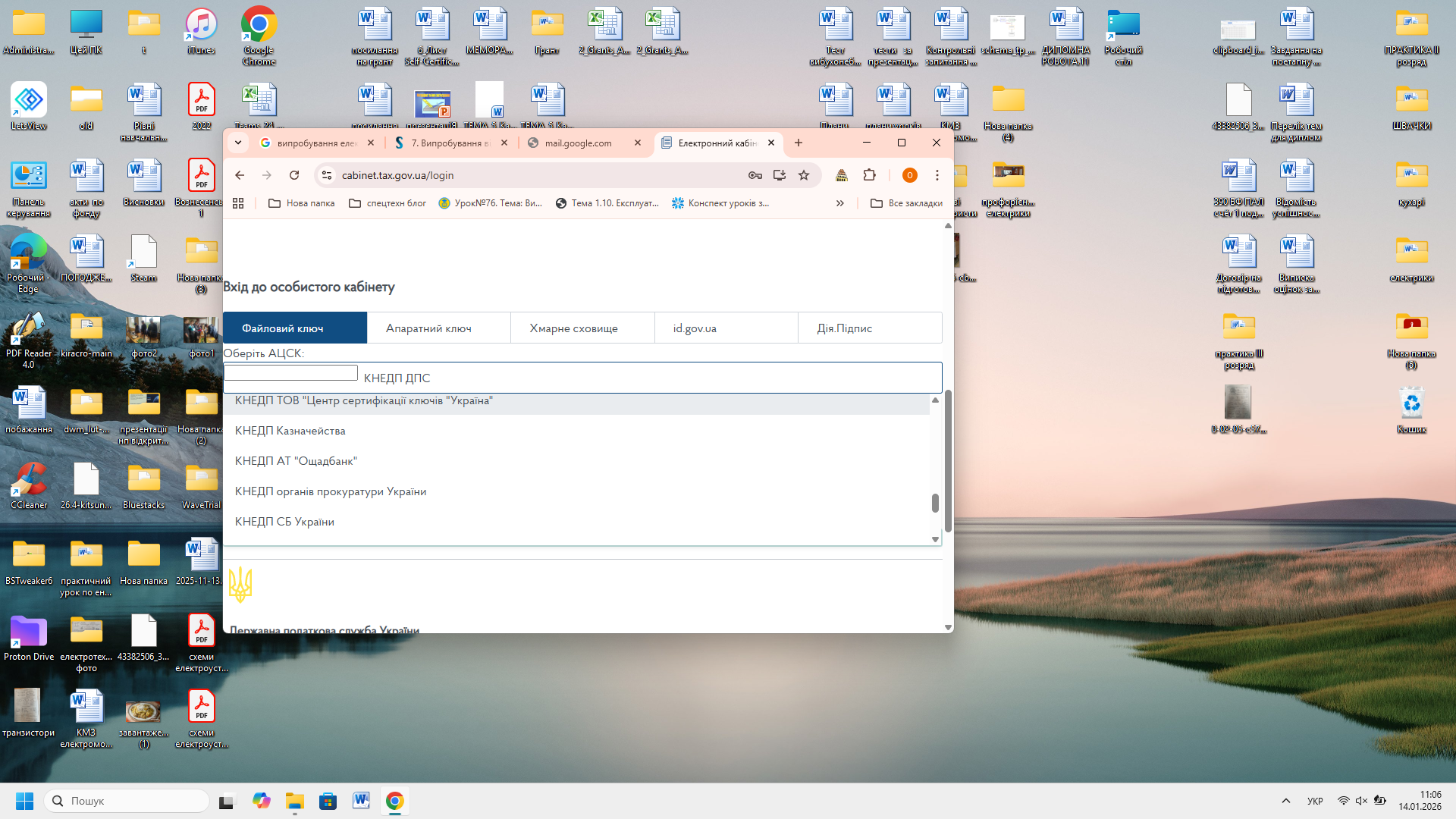Screen dimensions: 1456x819
Task: Open the Хмарне сховище tab
Action: pyautogui.click(x=573, y=328)
